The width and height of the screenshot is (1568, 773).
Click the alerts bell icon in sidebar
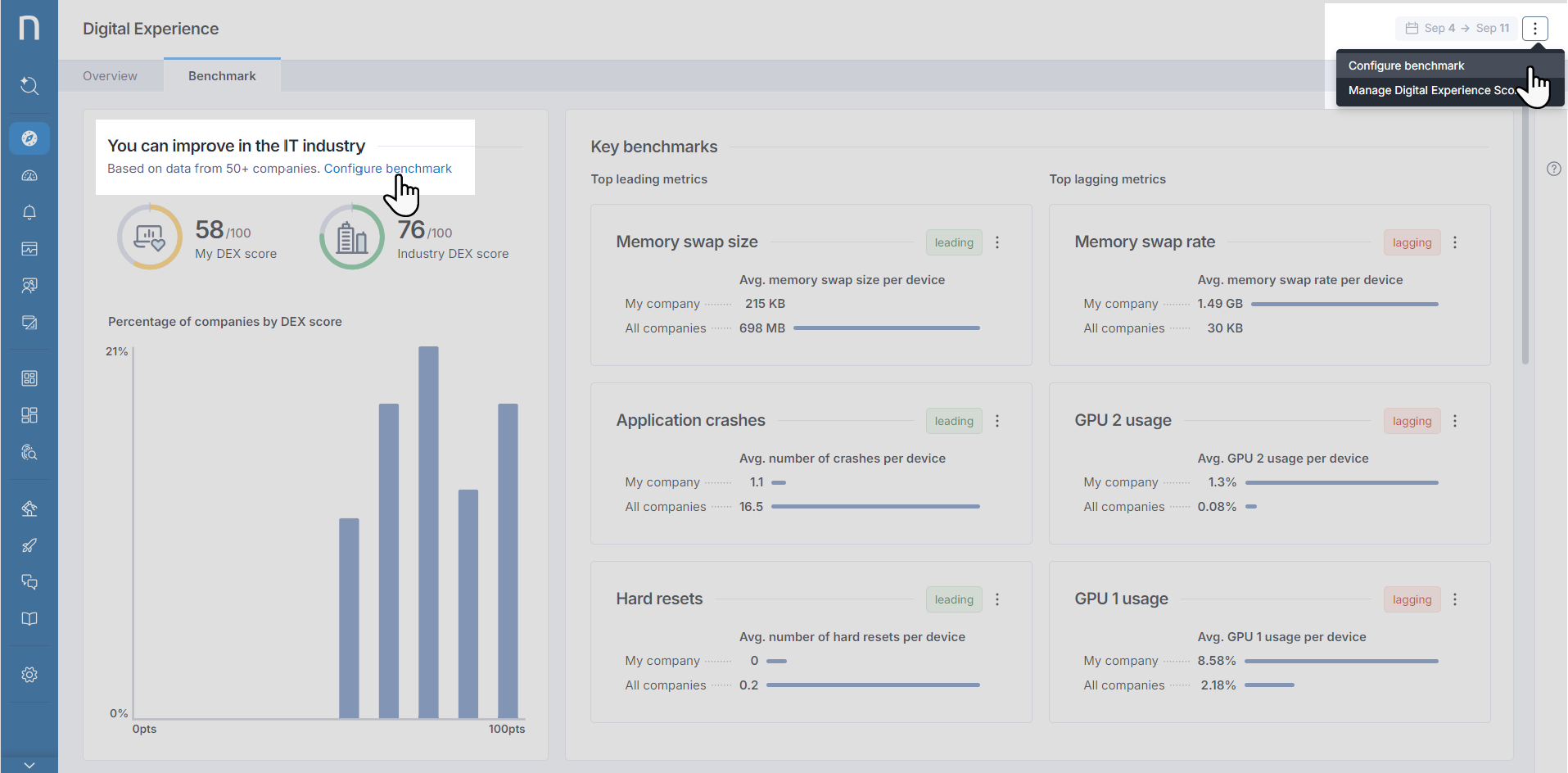[x=29, y=212]
